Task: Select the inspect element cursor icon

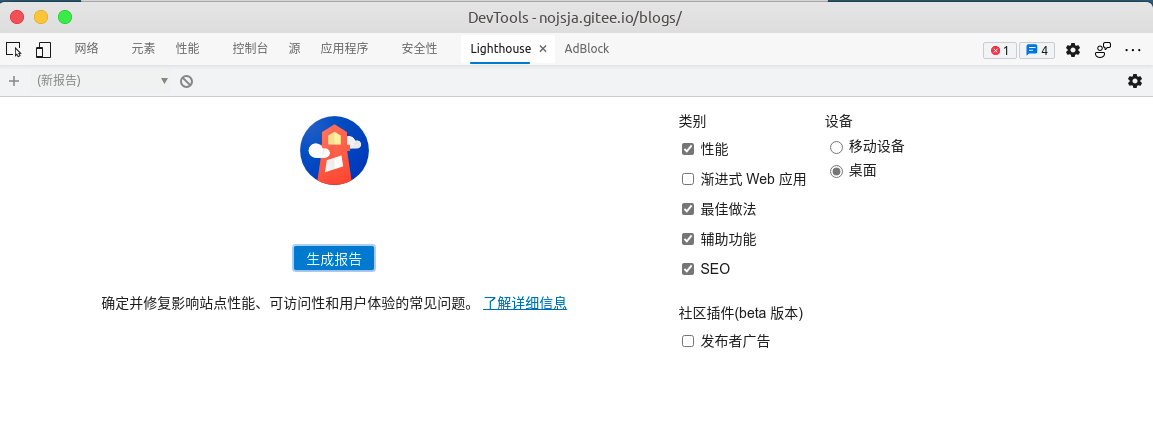Action: 14,49
